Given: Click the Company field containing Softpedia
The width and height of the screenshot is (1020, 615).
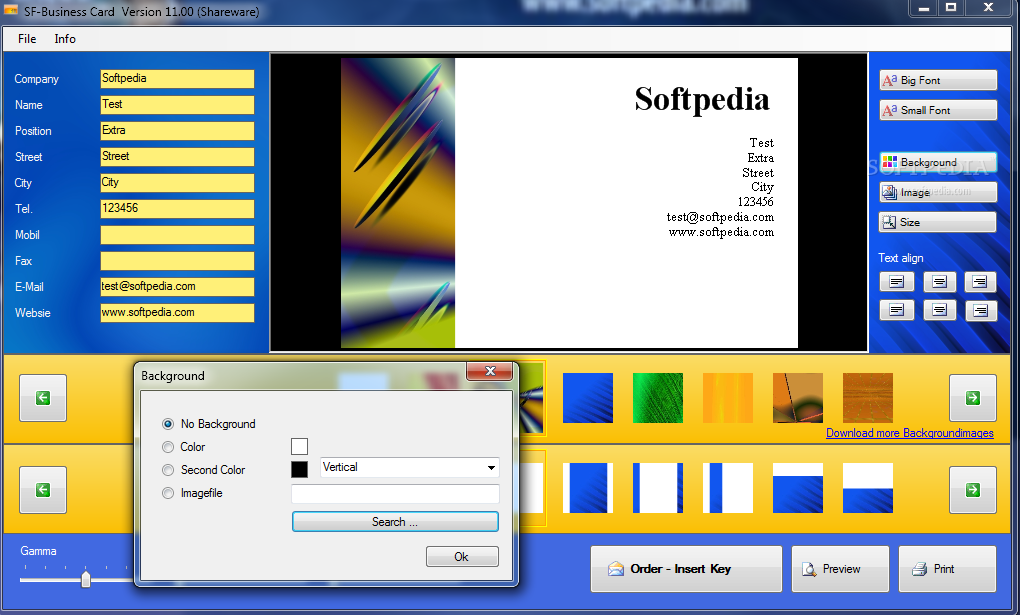Looking at the screenshot, I should click(x=177, y=79).
